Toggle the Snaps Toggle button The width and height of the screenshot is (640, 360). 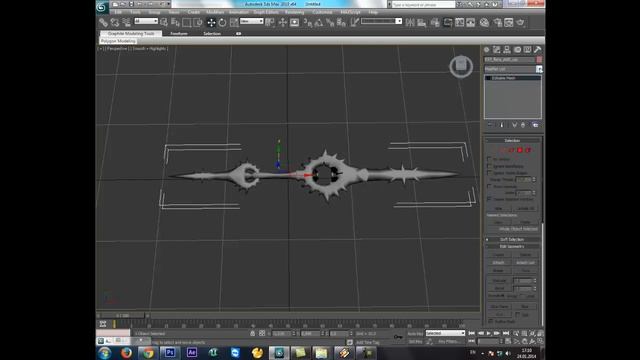pyautogui.click(x=308, y=22)
